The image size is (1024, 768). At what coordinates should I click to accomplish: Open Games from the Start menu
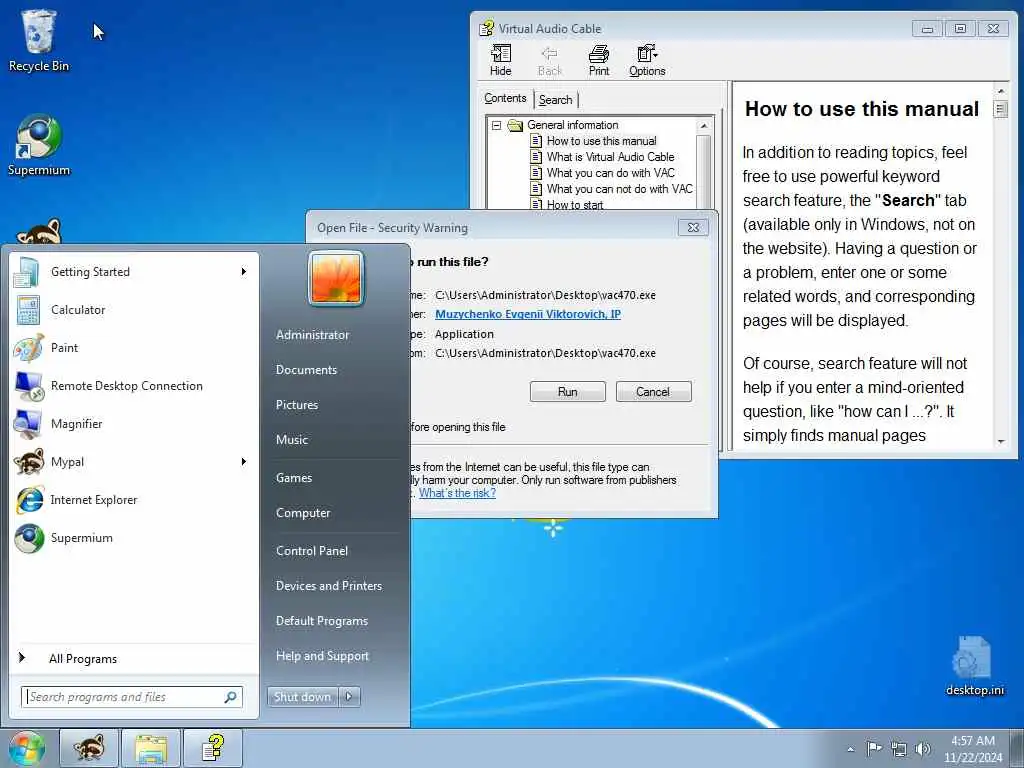[x=294, y=478]
